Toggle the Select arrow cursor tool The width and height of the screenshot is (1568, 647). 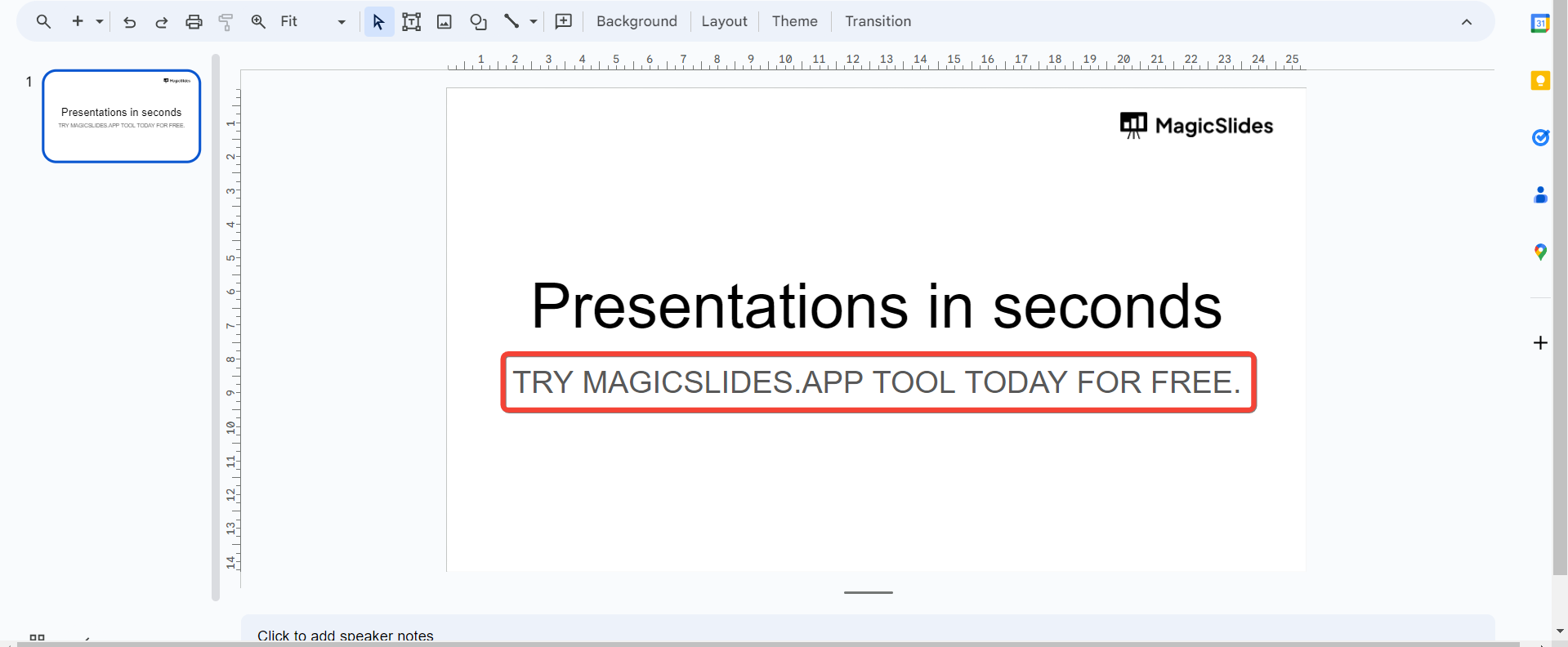[378, 22]
